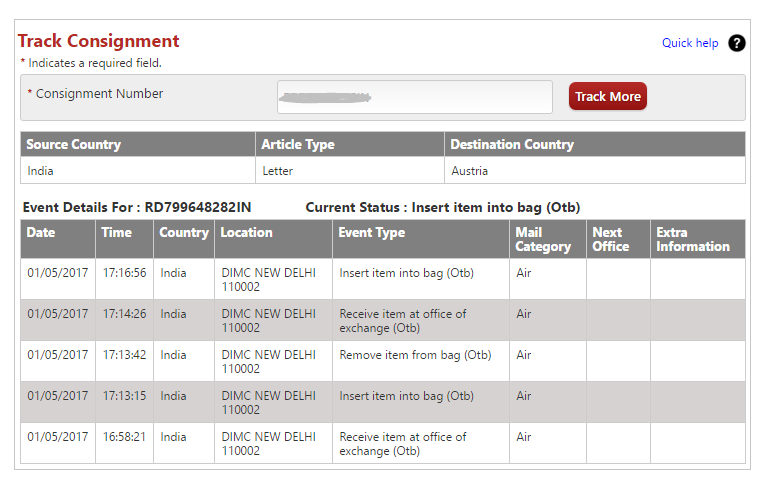Select the Location column header
768x482 pixels.
pos(246,233)
